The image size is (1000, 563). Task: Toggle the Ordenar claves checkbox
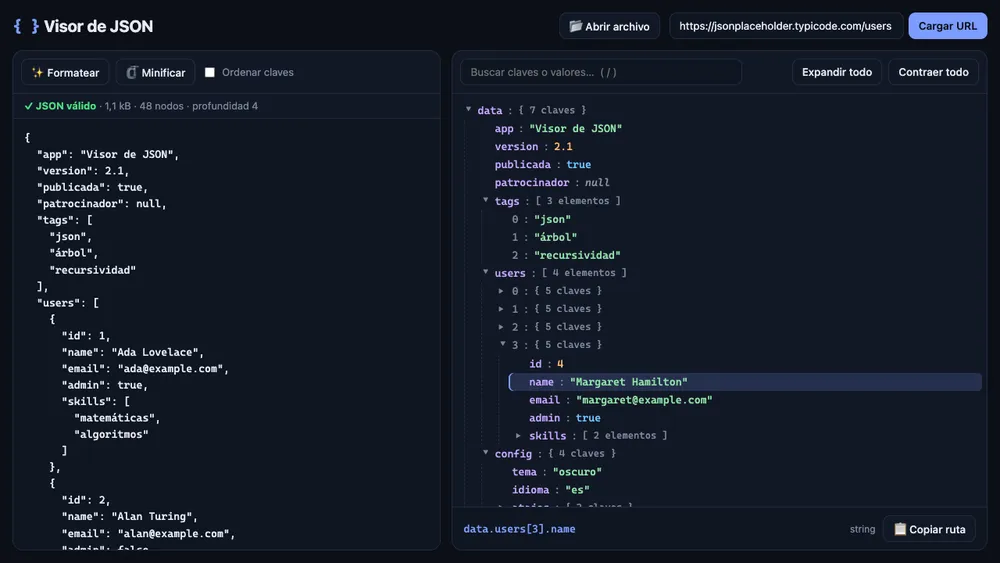[x=210, y=73]
